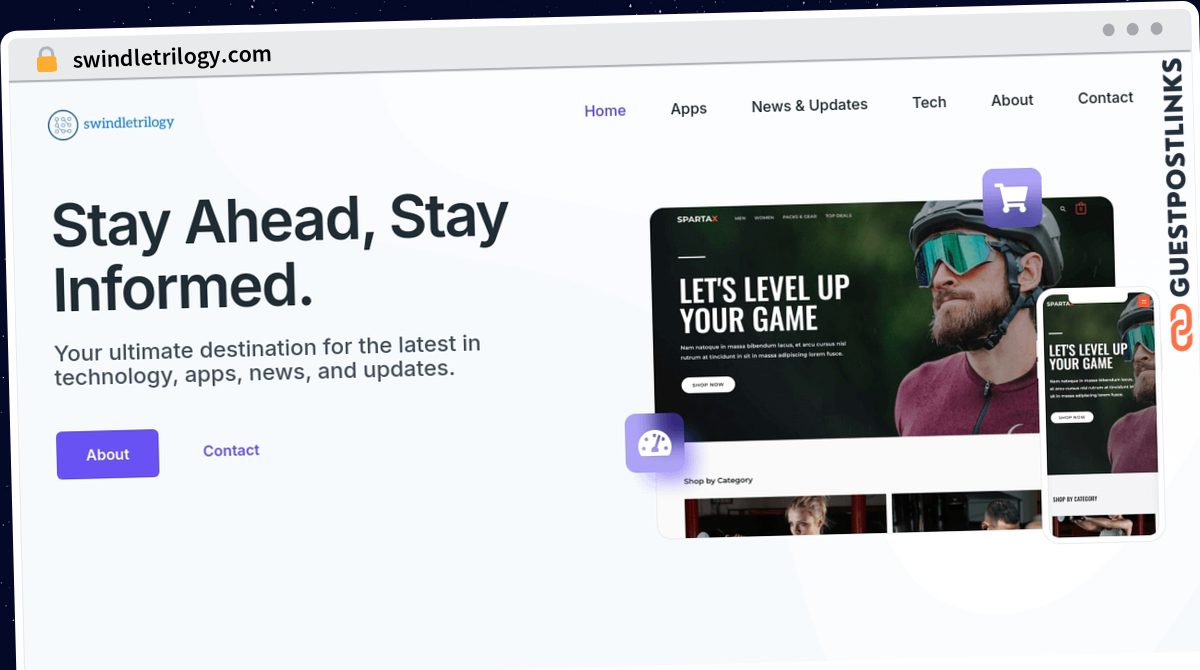Open the Tech nav item
1200x670 pixels.
pyautogui.click(x=929, y=102)
